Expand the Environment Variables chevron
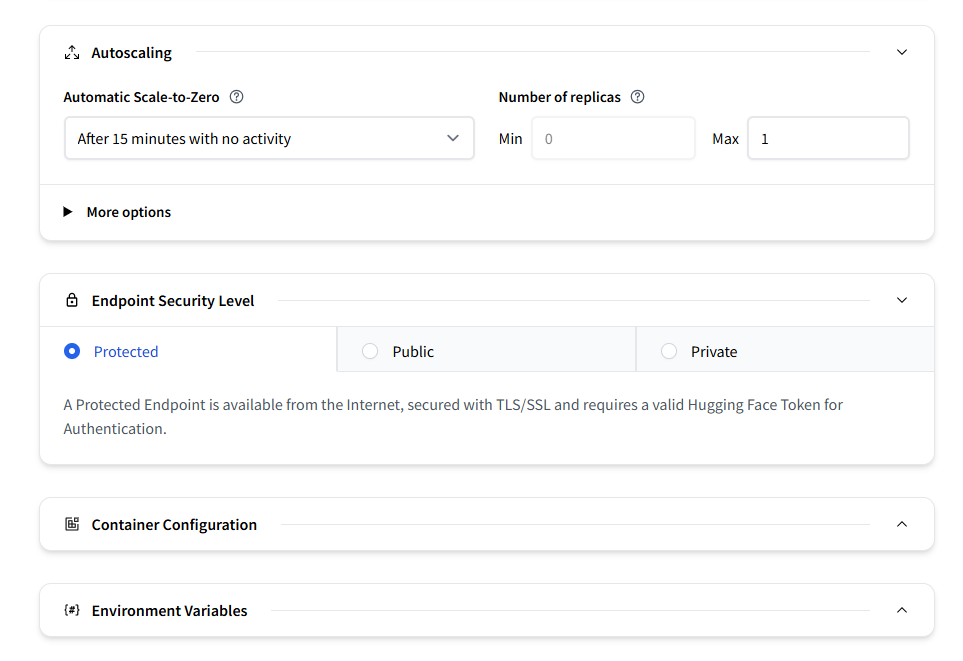 902,610
